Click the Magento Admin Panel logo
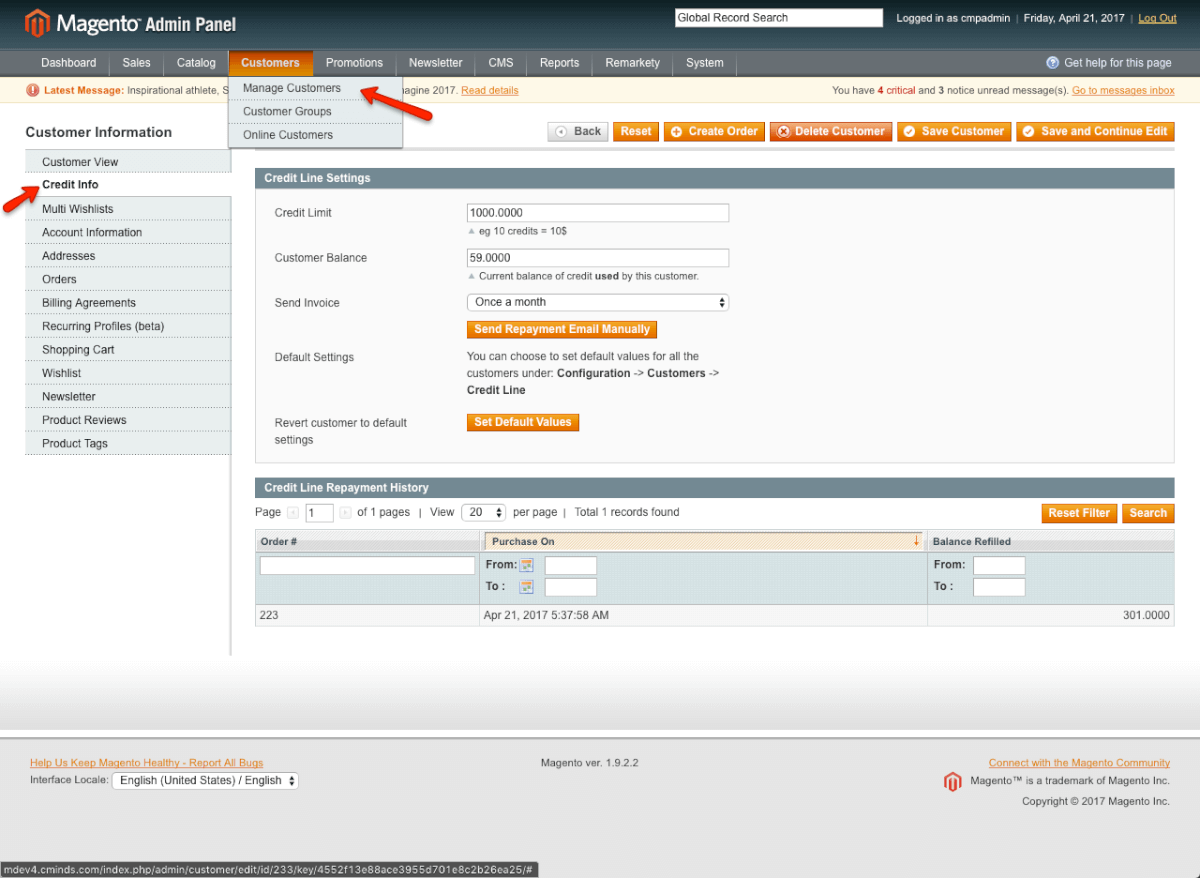1200x878 pixels. click(131, 22)
